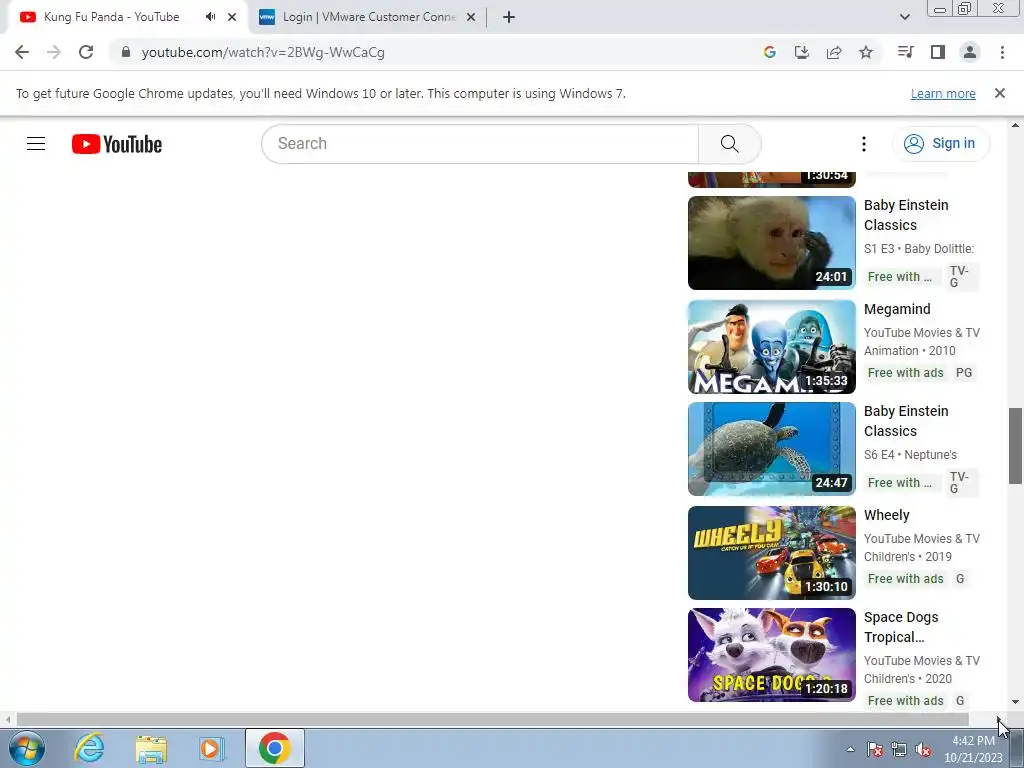
Task: Click the Learn more link
Action: click(x=943, y=93)
